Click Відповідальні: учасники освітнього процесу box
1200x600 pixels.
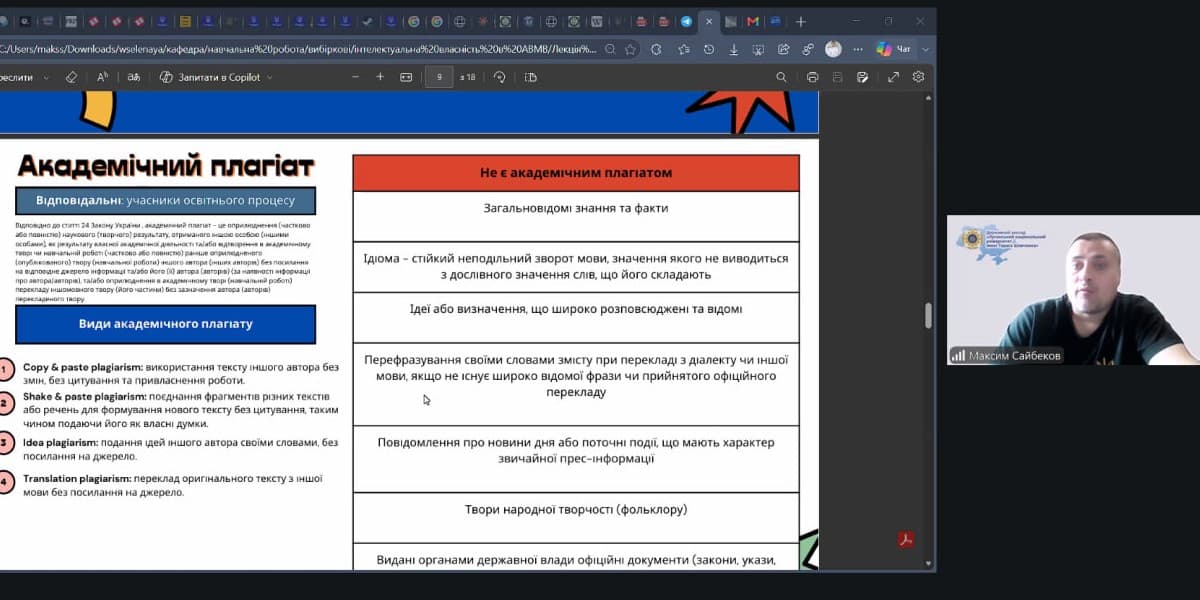[x=165, y=201]
